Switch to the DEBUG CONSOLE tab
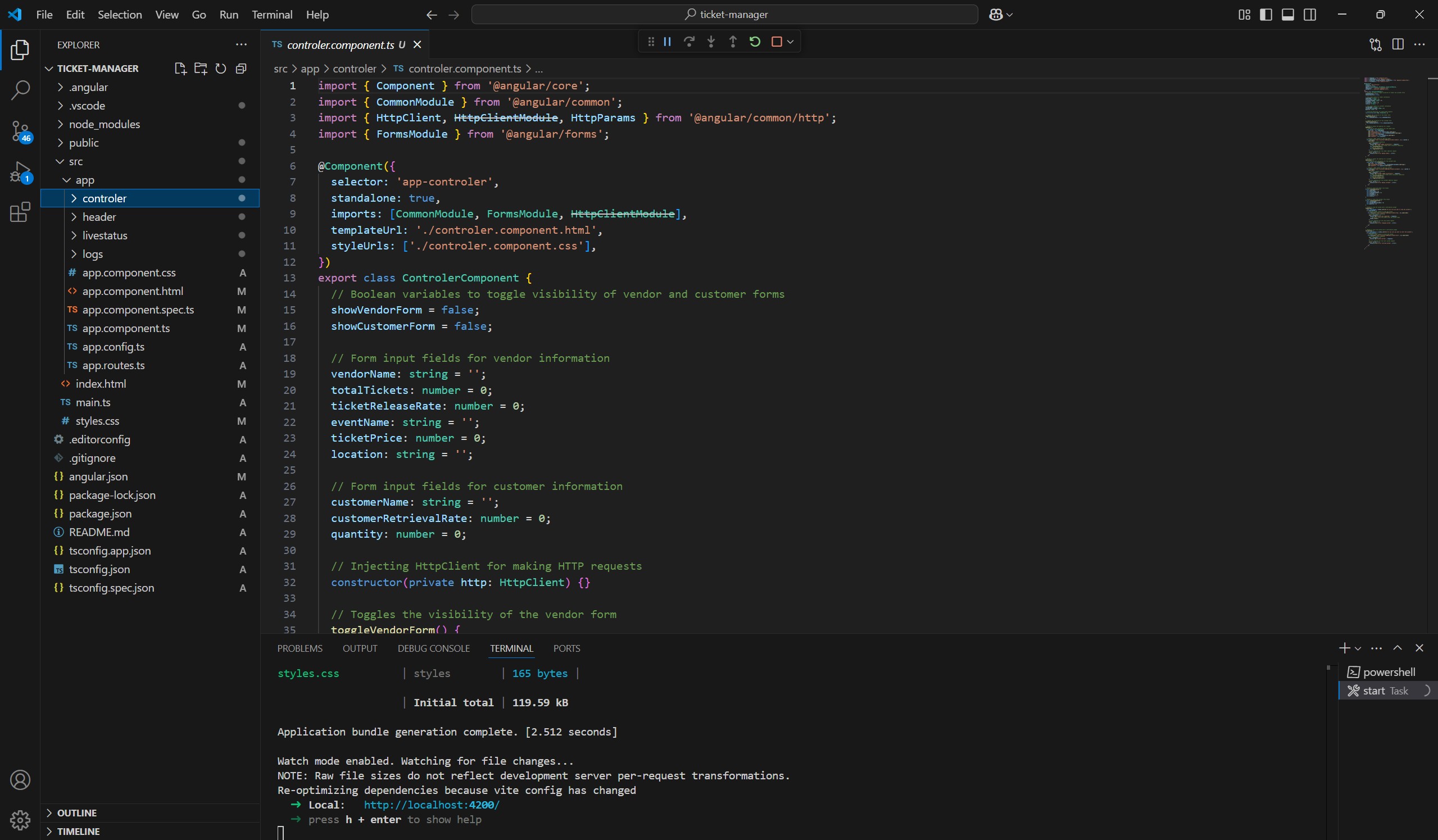The width and height of the screenshot is (1438, 840). [433, 648]
